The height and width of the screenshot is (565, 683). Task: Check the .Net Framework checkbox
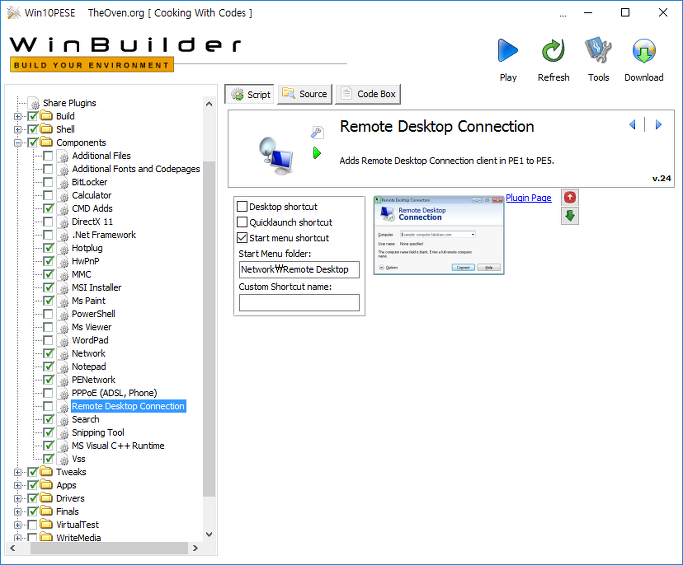pos(48,235)
